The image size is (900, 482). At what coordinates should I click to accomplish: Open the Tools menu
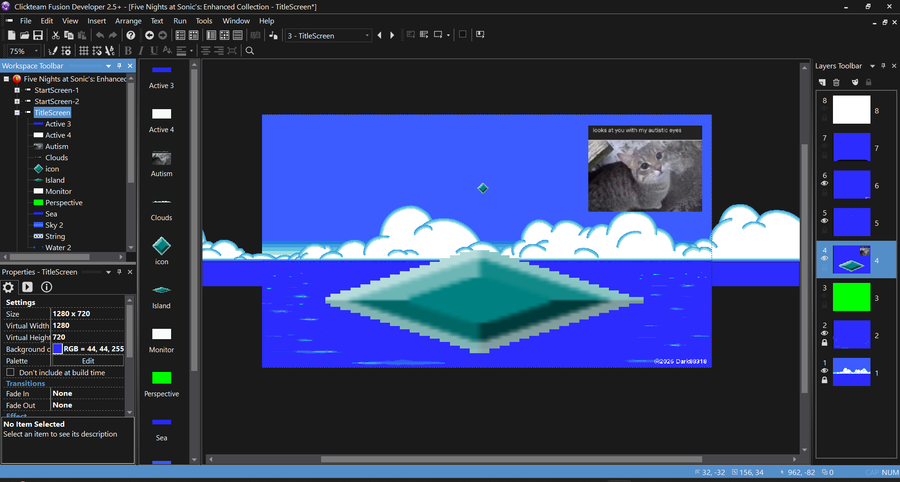coord(204,21)
